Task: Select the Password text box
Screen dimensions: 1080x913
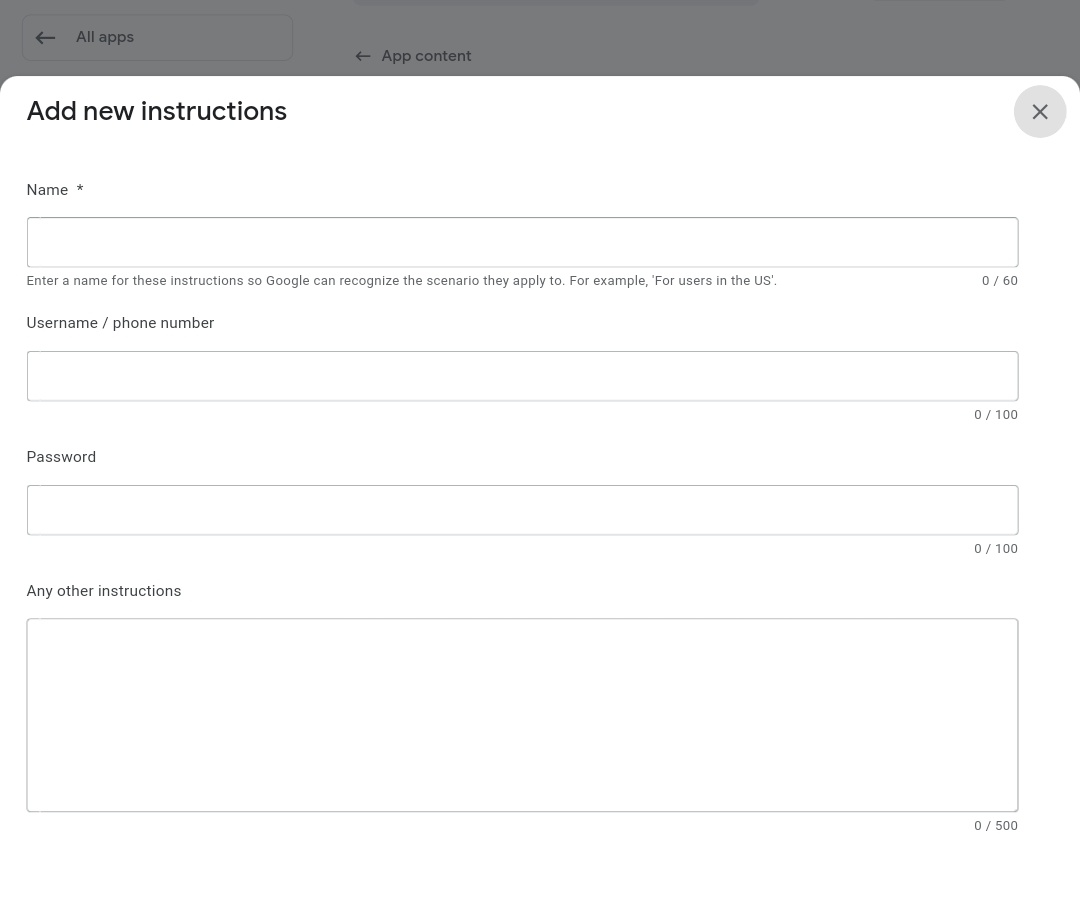Action: [x=521, y=510]
